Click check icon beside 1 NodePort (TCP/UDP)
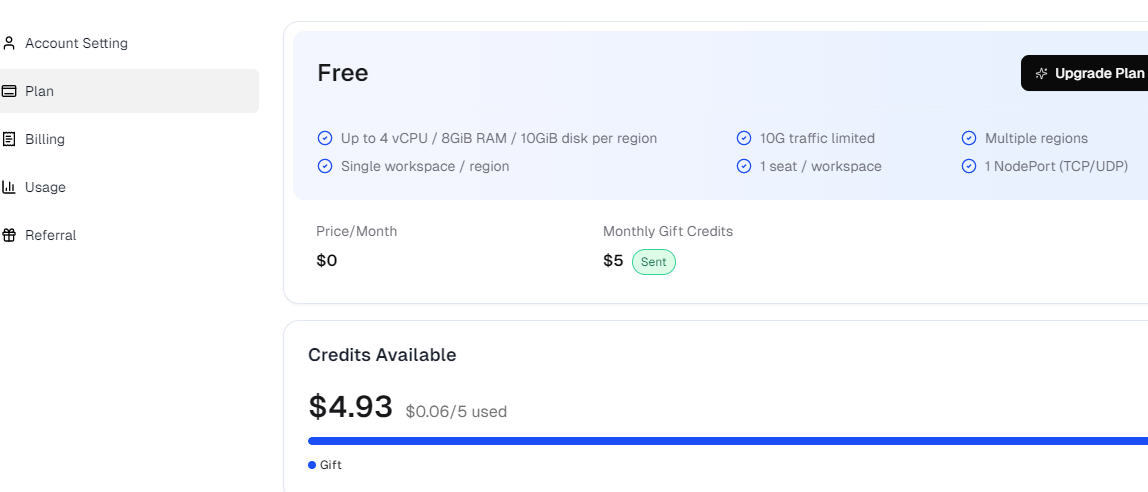 (969, 166)
